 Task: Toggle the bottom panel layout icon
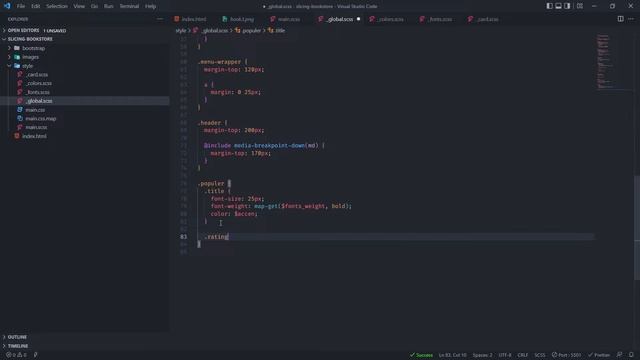pyautogui.click(x=558, y=6)
